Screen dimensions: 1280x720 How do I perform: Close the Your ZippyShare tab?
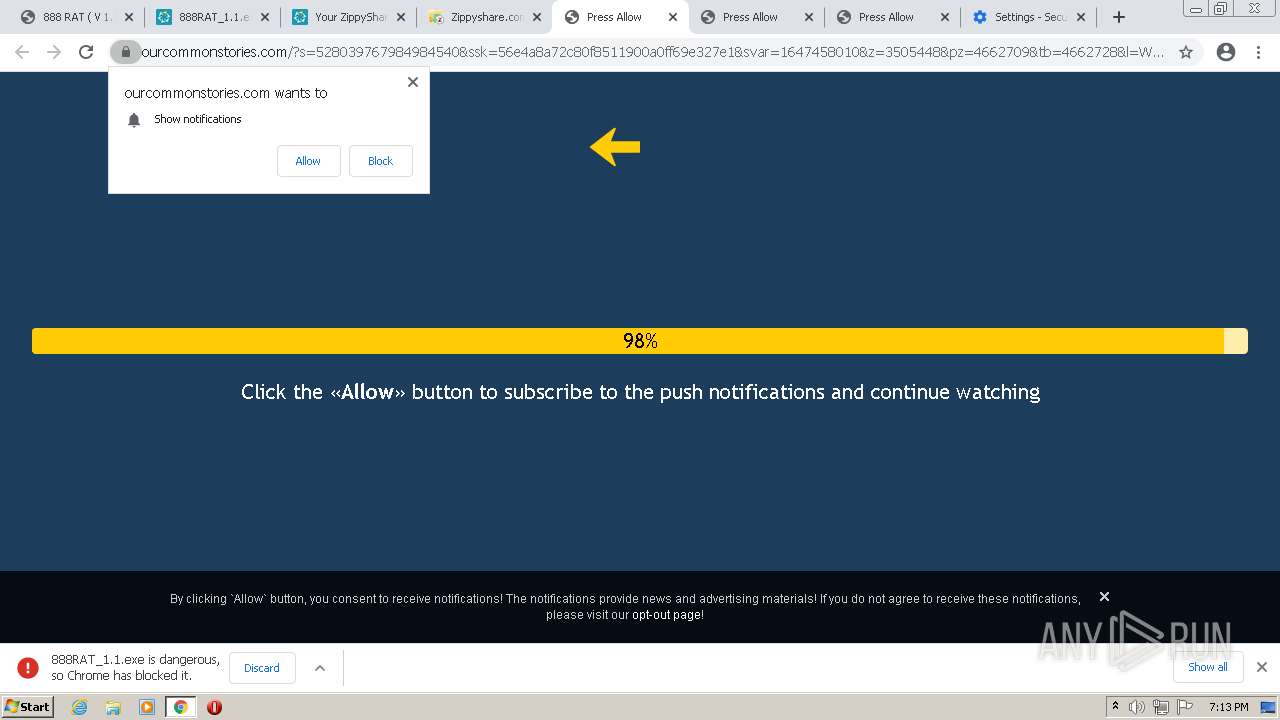pos(401,17)
